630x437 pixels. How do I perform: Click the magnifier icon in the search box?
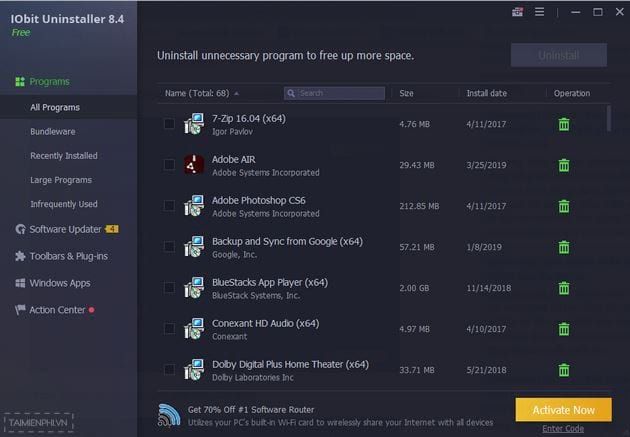pyautogui.click(x=291, y=93)
